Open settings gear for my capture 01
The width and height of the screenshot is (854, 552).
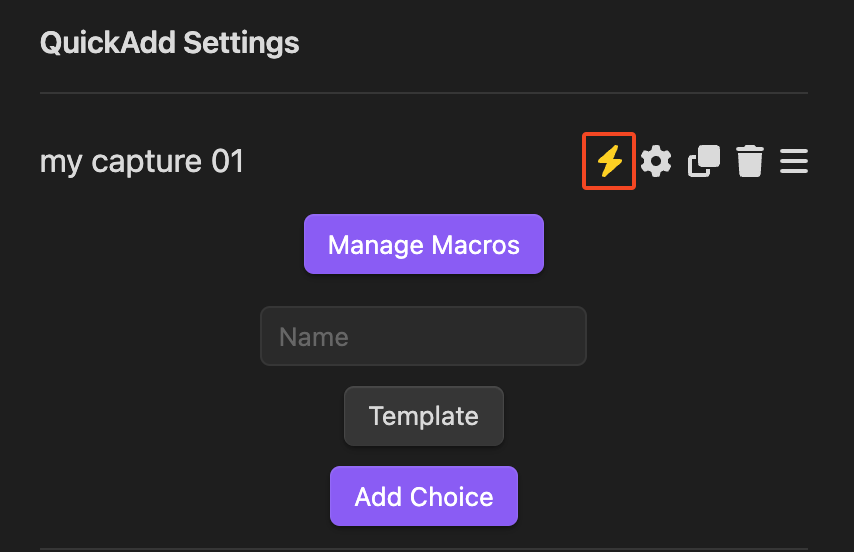[656, 161]
